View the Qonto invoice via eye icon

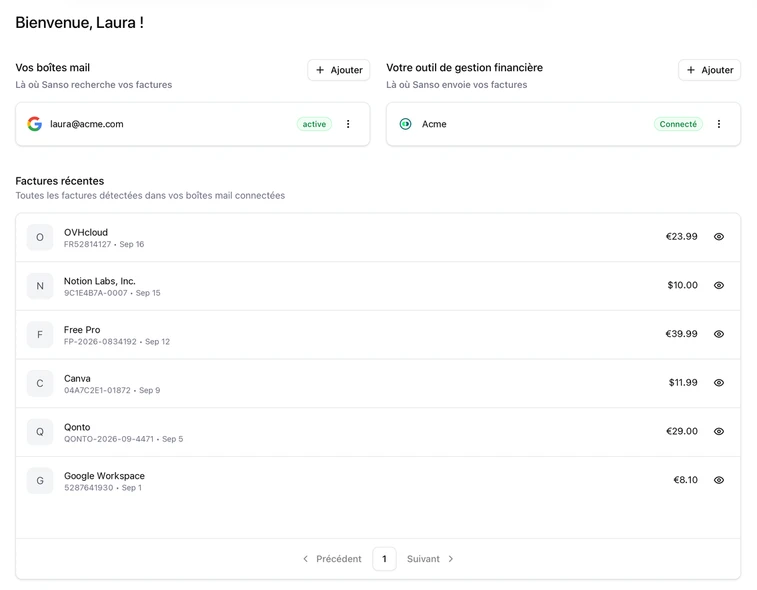tap(719, 432)
